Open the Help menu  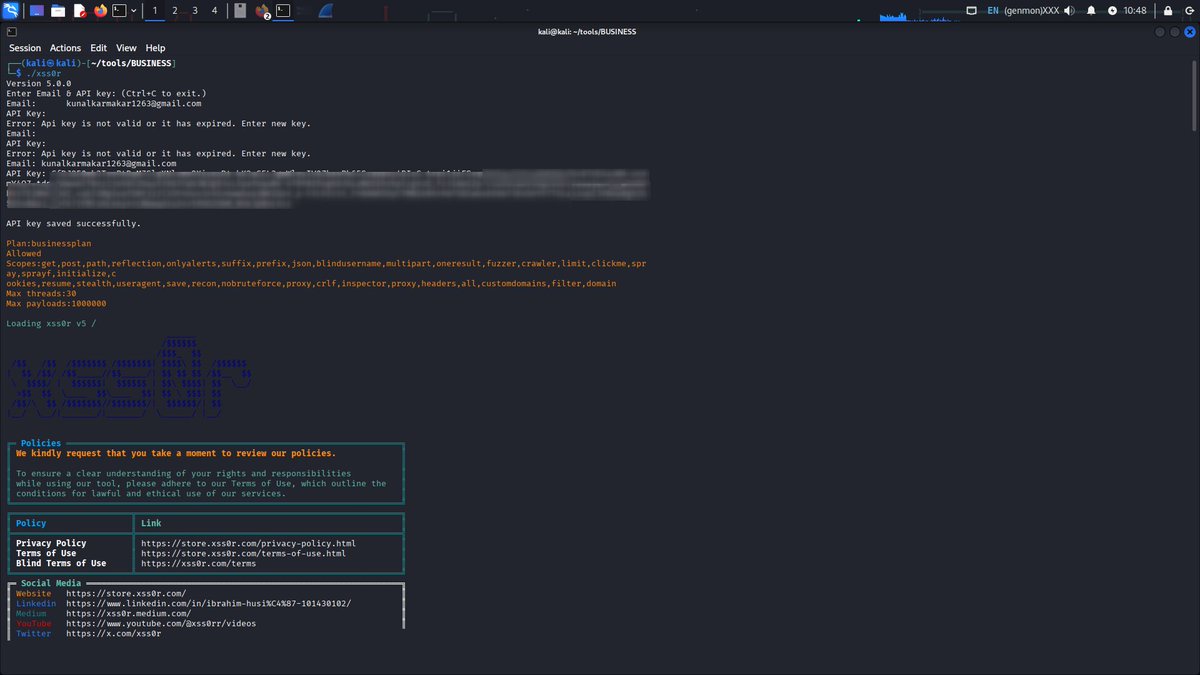point(155,48)
